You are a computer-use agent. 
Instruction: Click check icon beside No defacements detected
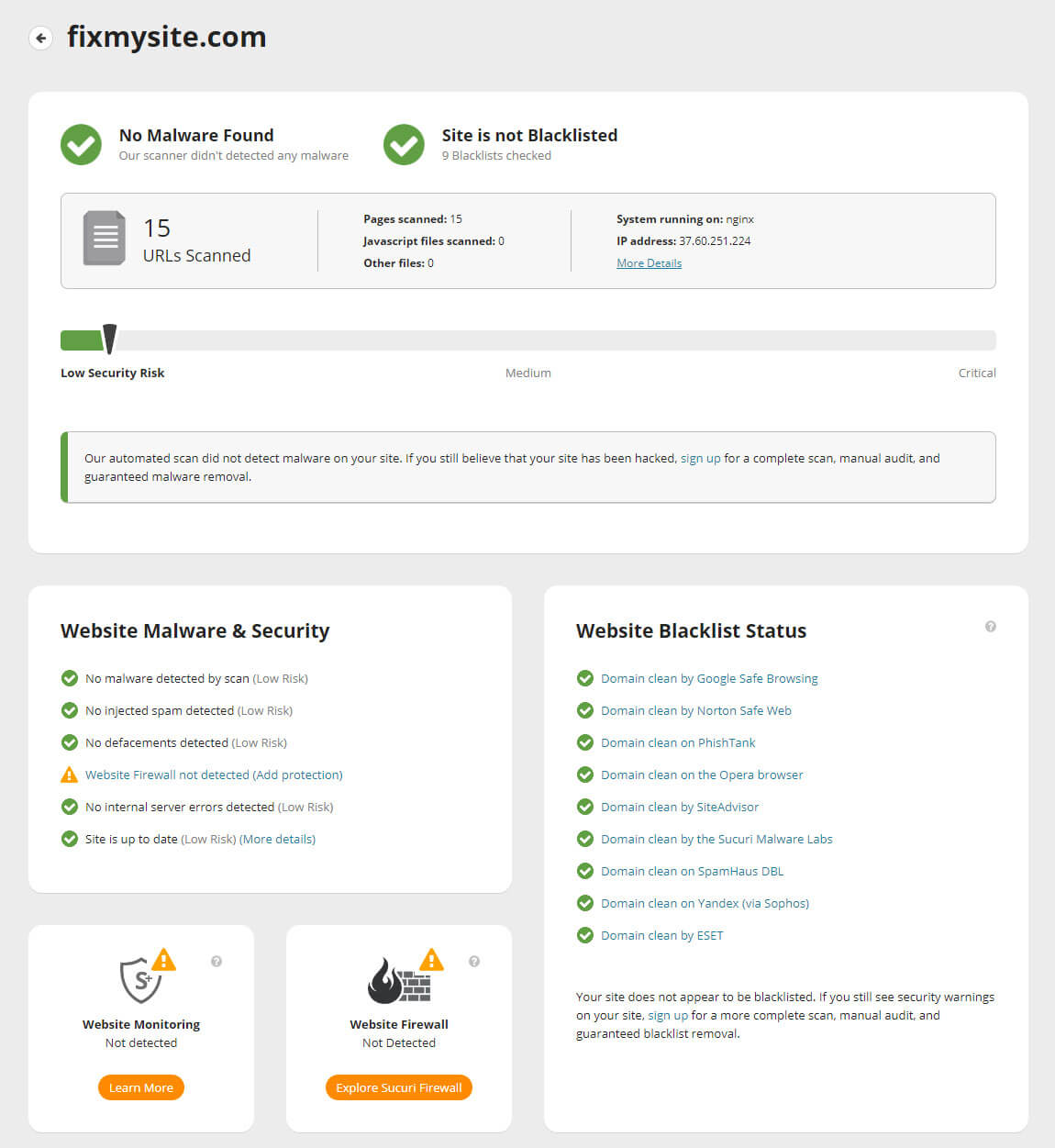pos(69,742)
